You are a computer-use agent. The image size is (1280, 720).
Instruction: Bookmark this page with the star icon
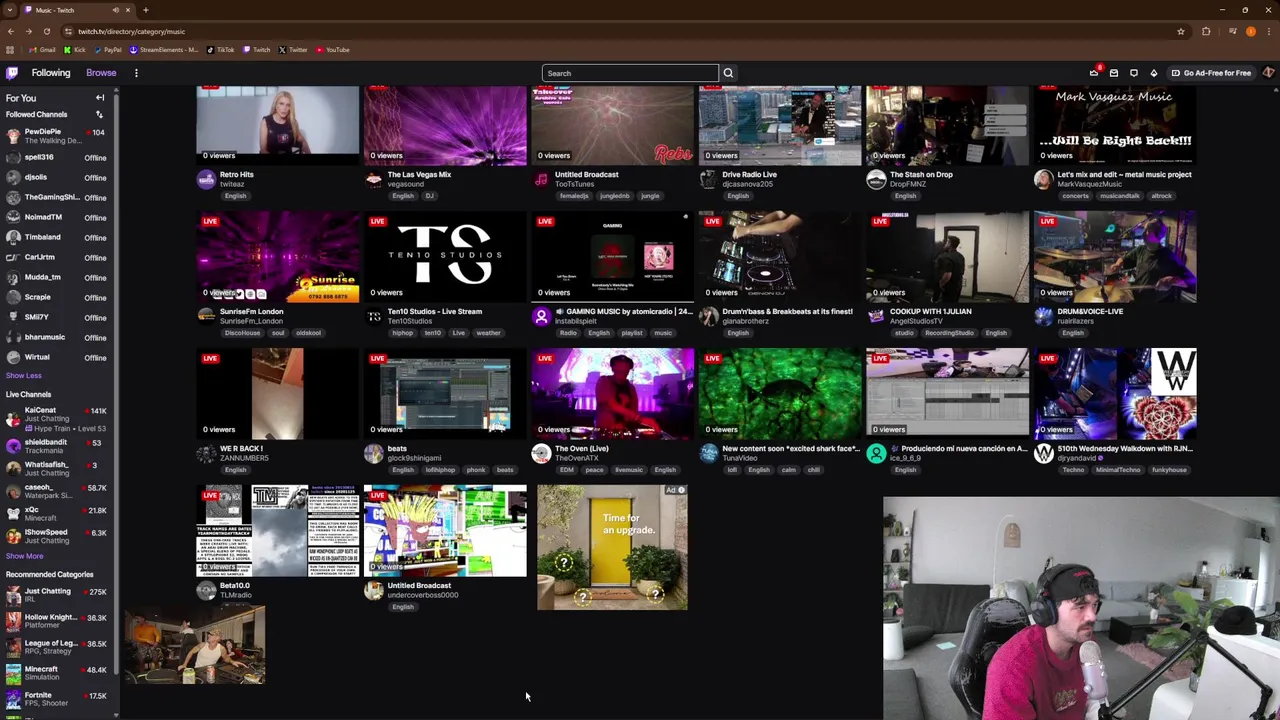click(x=1181, y=31)
